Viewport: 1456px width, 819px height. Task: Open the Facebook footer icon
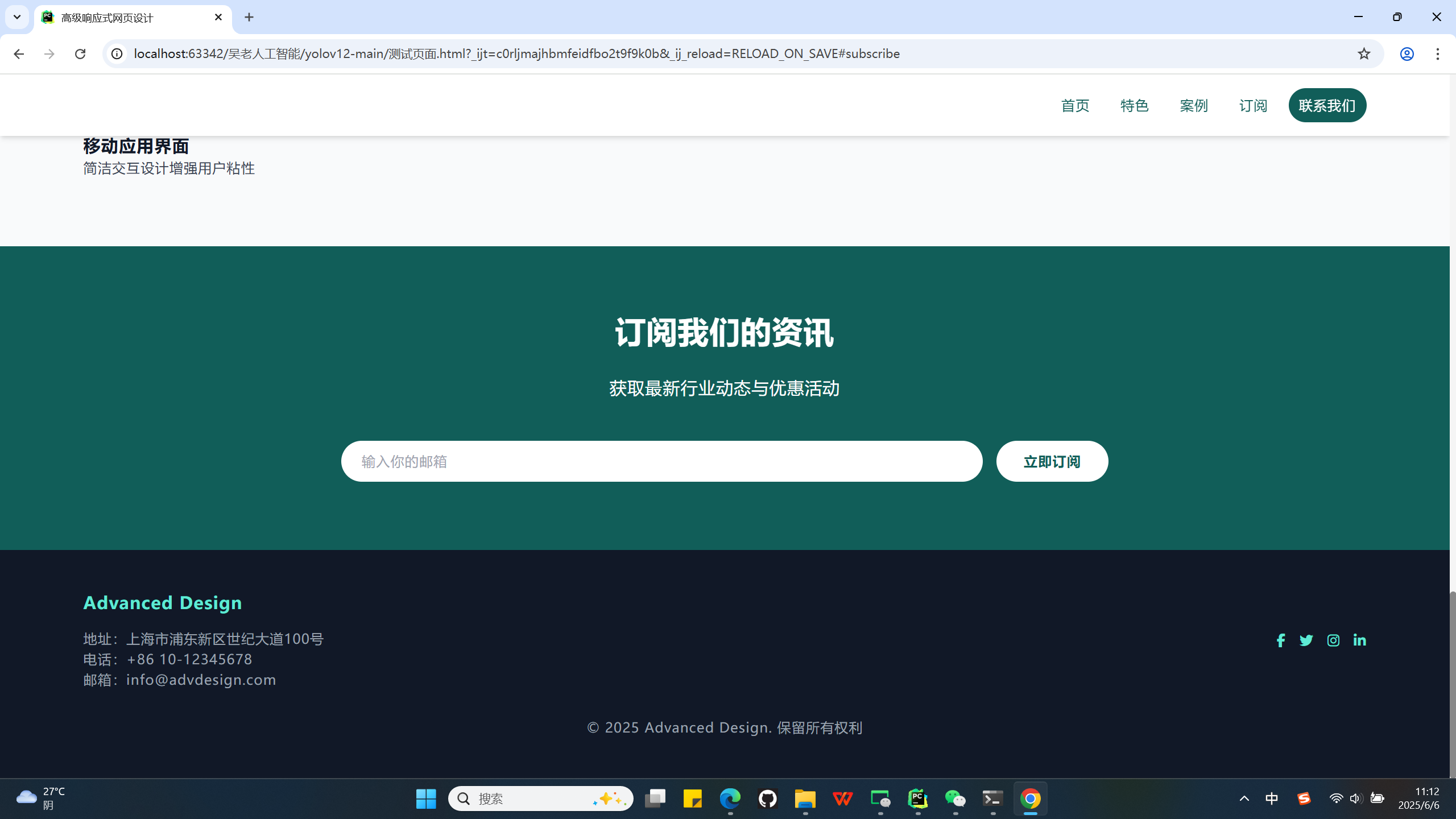pos(1280,640)
